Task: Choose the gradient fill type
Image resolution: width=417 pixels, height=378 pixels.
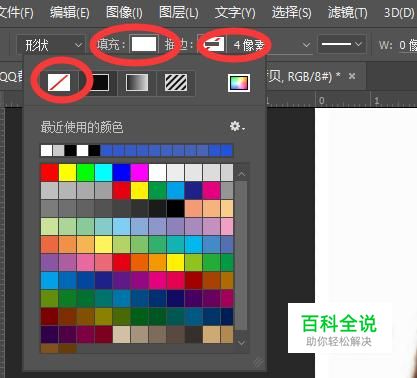Action: pyautogui.click(x=137, y=82)
